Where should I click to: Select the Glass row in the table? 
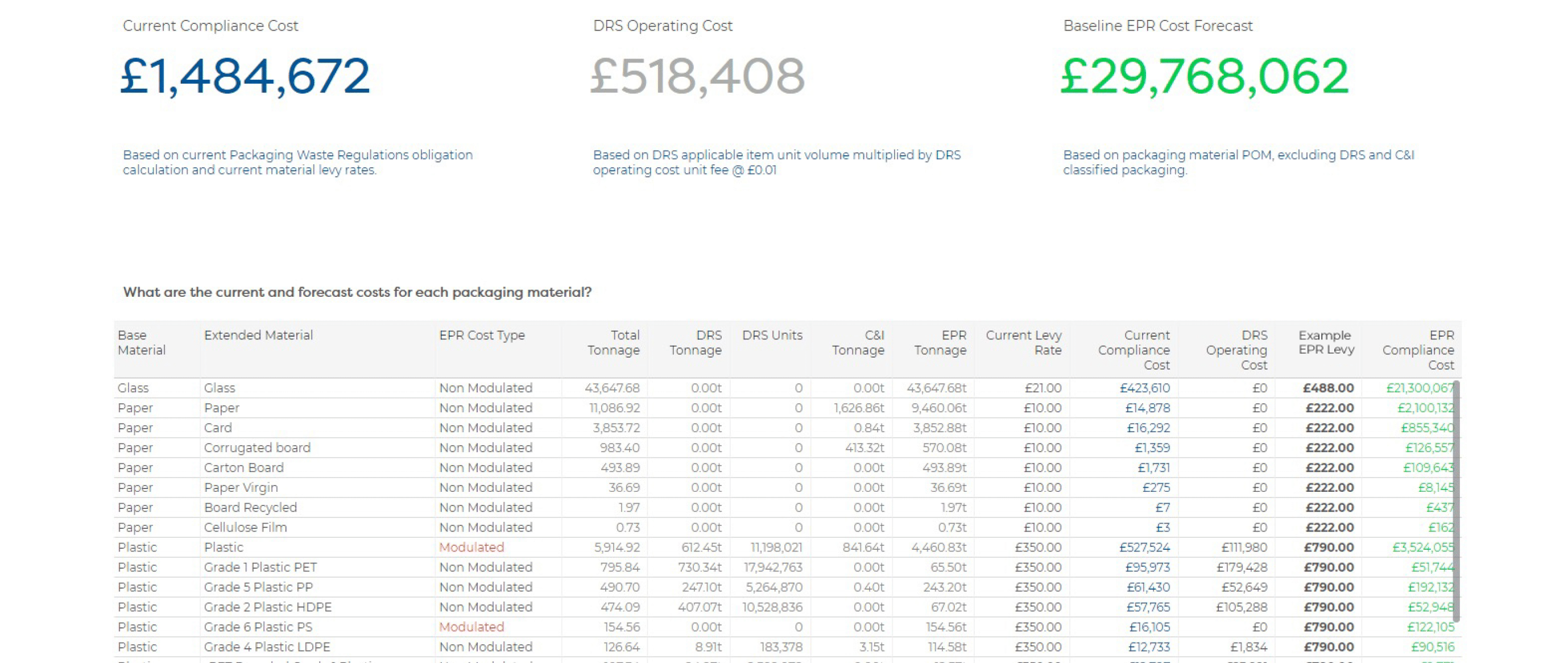(219, 388)
